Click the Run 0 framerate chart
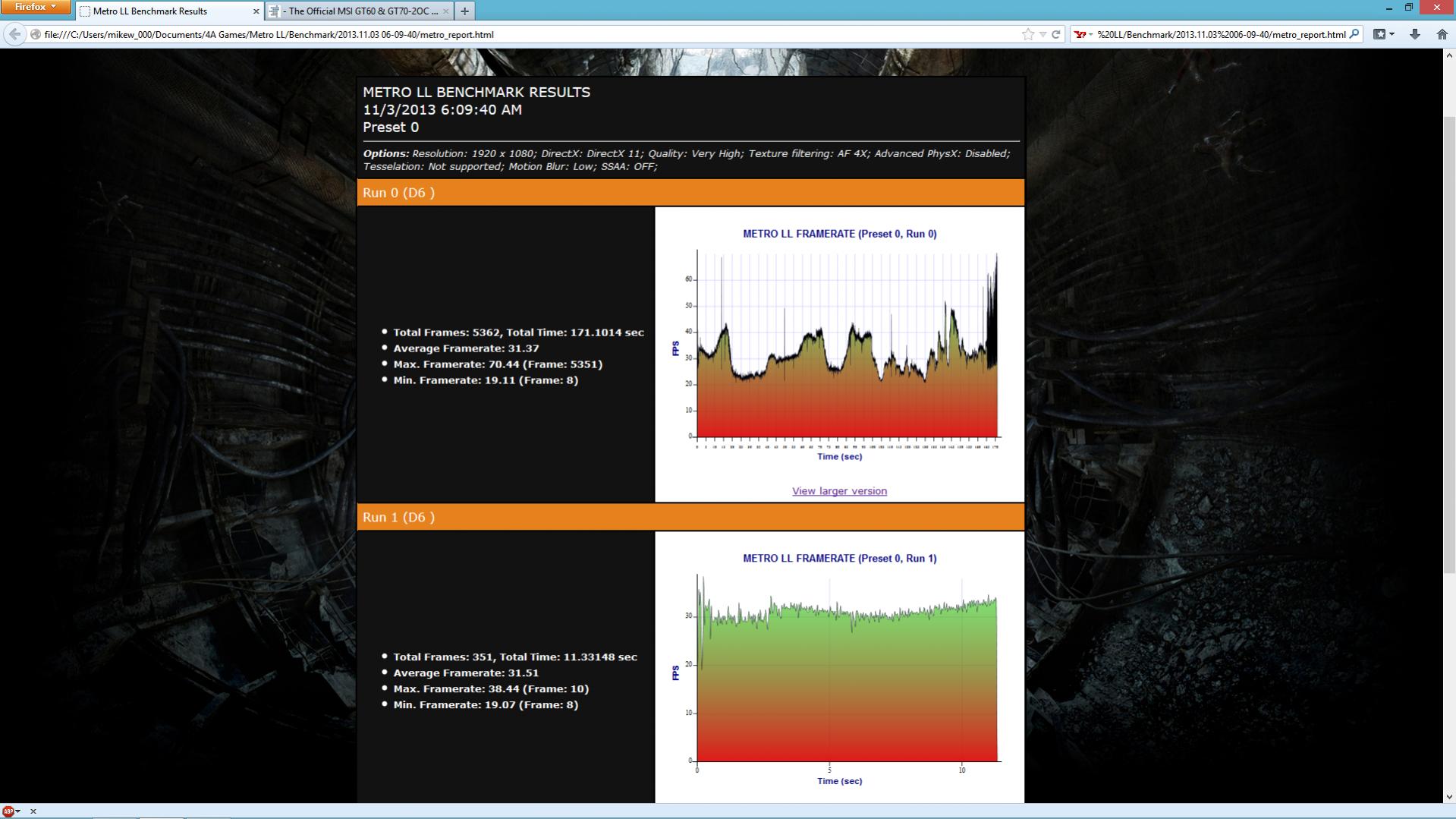This screenshot has width=1456, height=819. [839, 345]
